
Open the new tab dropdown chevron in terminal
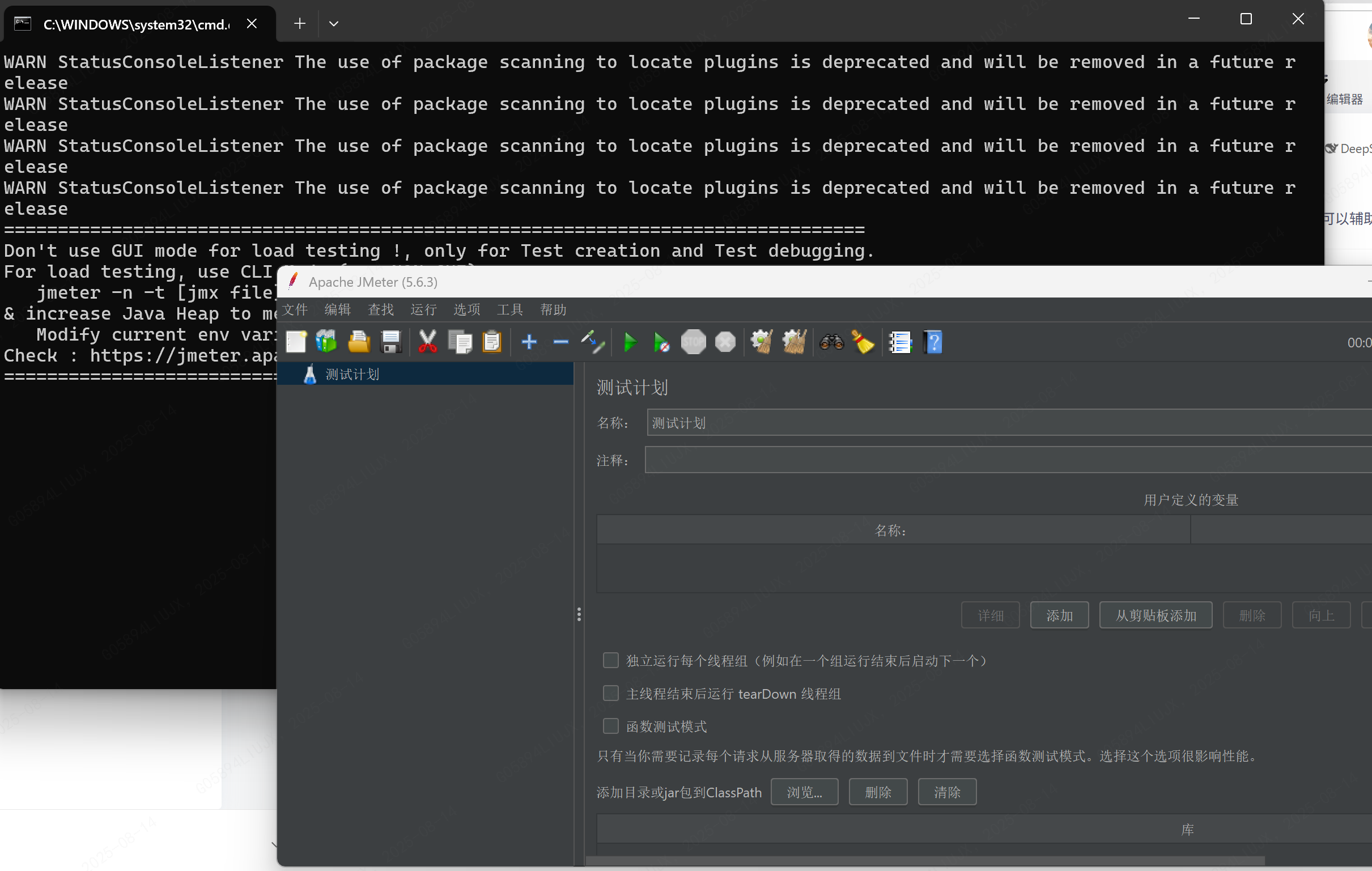tap(334, 23)
